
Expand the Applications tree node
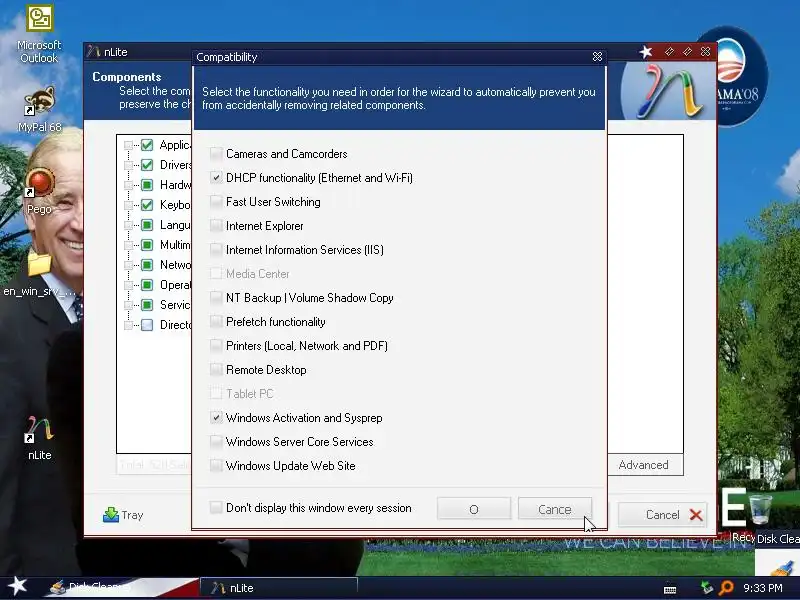(129, 145)
